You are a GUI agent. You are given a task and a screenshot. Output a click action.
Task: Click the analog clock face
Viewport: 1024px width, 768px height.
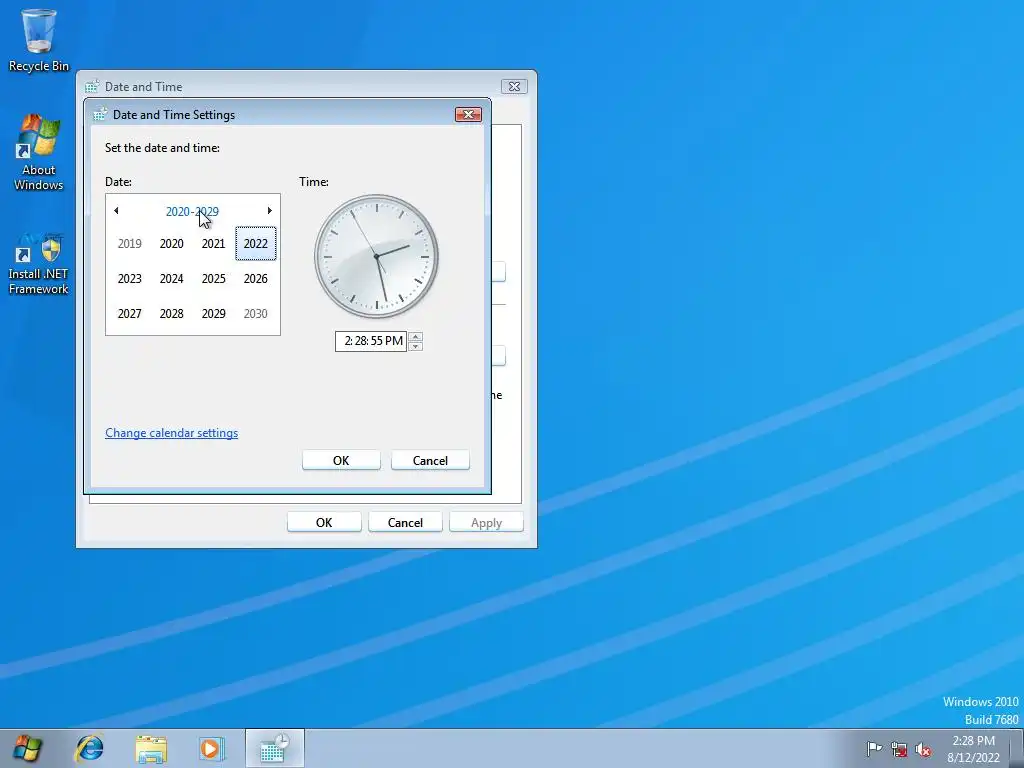(376, 257)
